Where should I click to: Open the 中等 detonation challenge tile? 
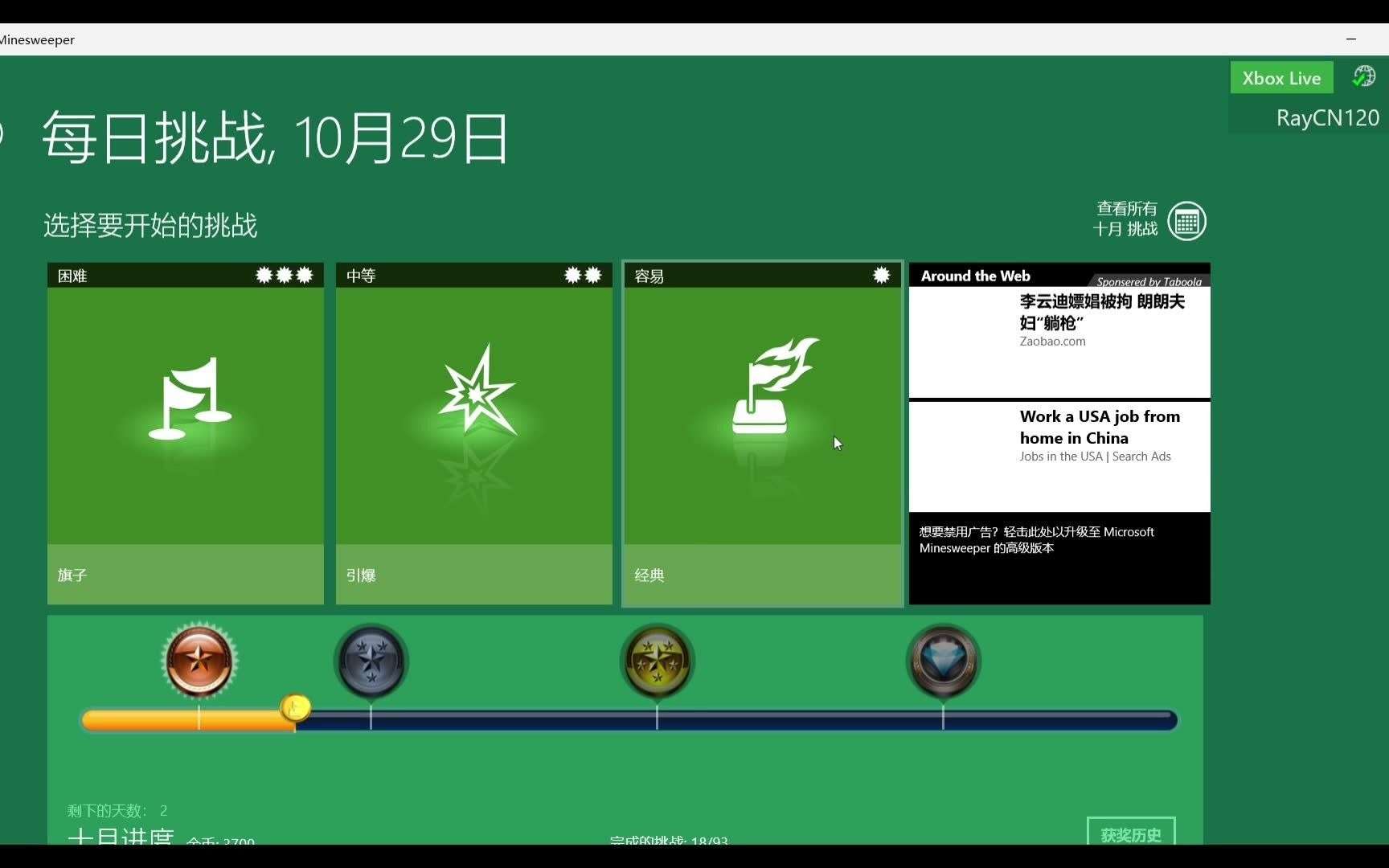click(474, 433)
